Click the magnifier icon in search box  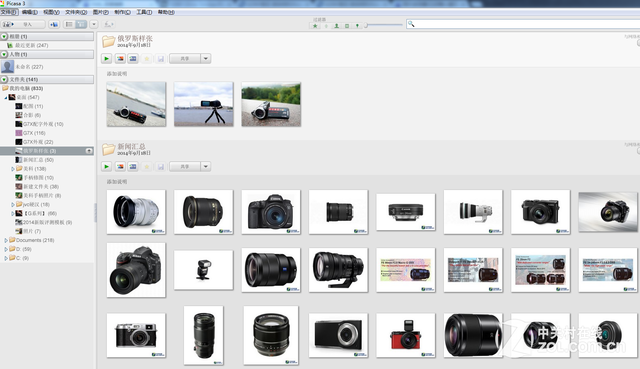tap(411, 24)
